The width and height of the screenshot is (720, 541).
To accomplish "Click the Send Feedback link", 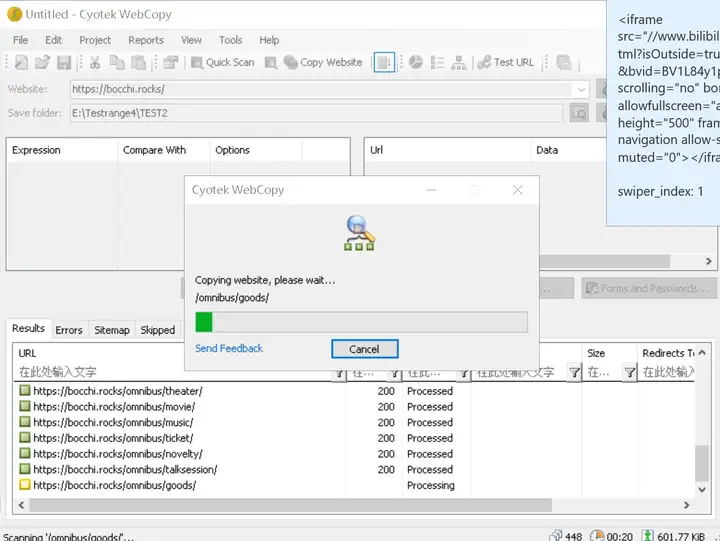I will tap(229, 349).
